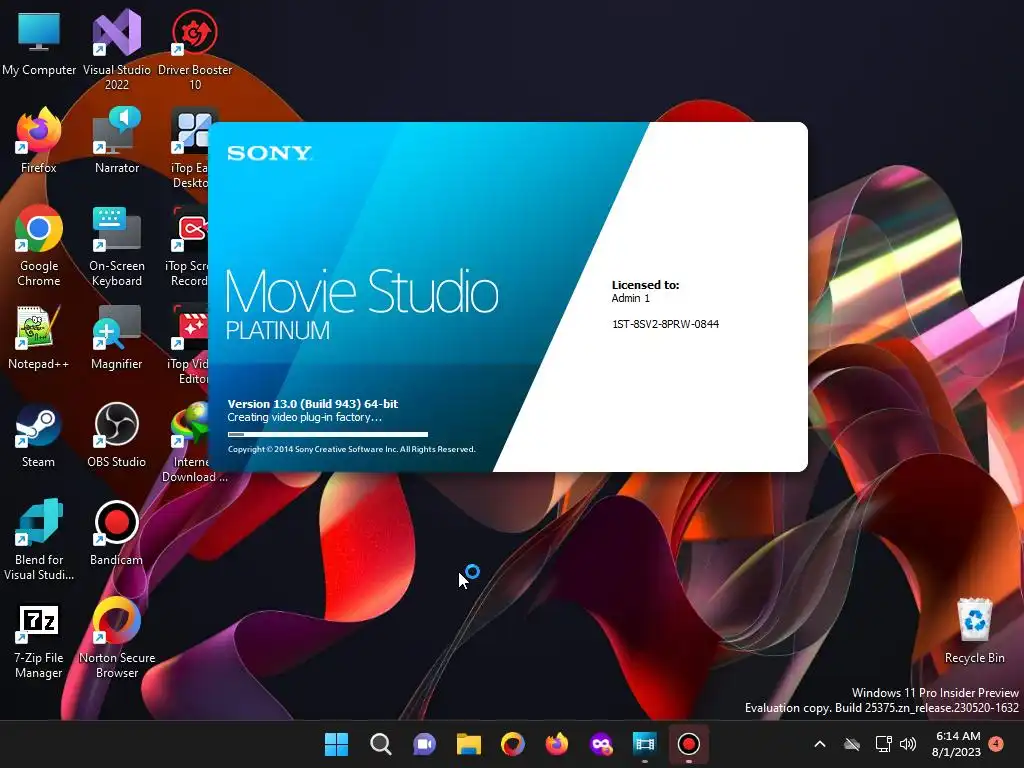Select the On-Screen Keyboard shortcut

click(117, 246)
